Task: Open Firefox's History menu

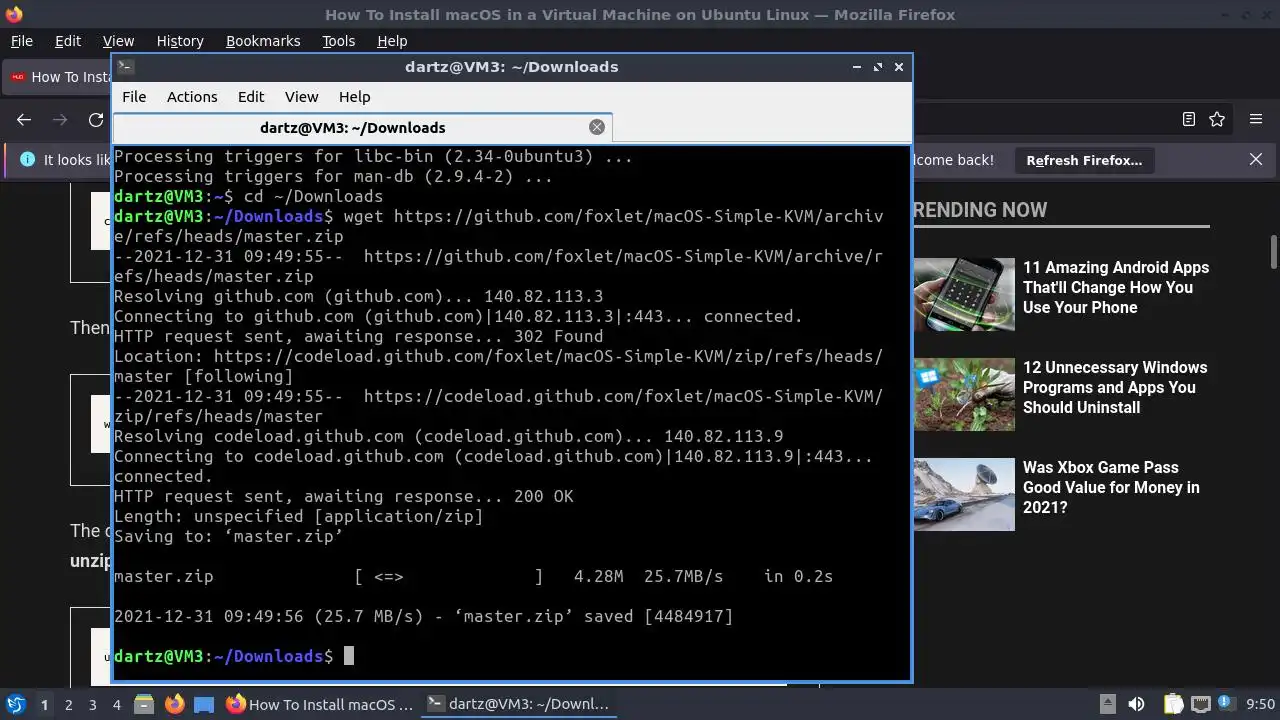Action: 180,41
